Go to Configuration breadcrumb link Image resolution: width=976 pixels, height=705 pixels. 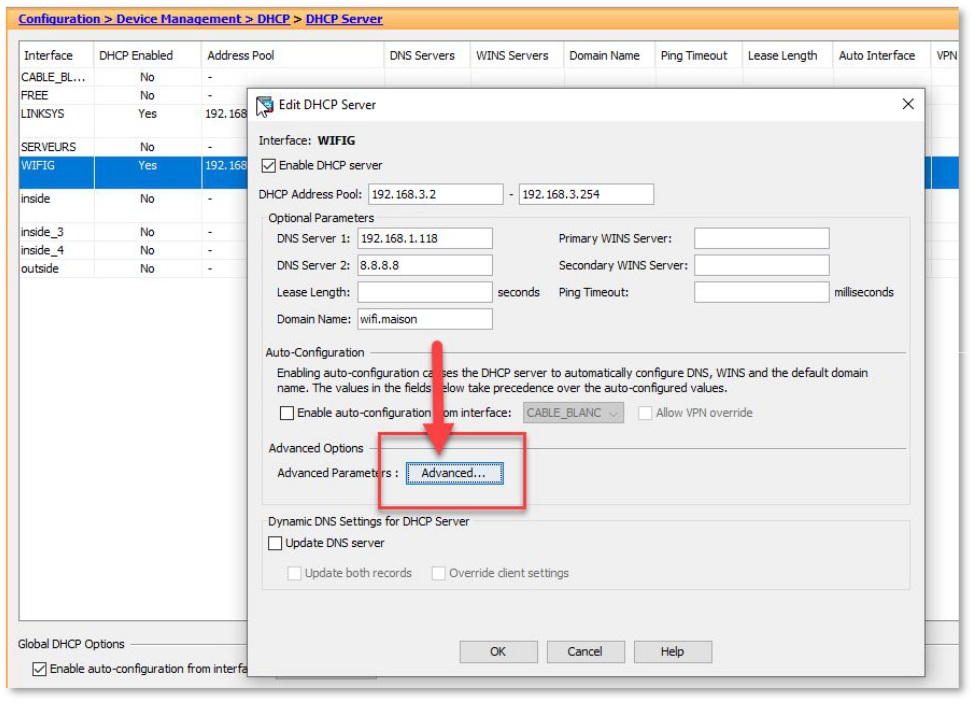(59, 19)
